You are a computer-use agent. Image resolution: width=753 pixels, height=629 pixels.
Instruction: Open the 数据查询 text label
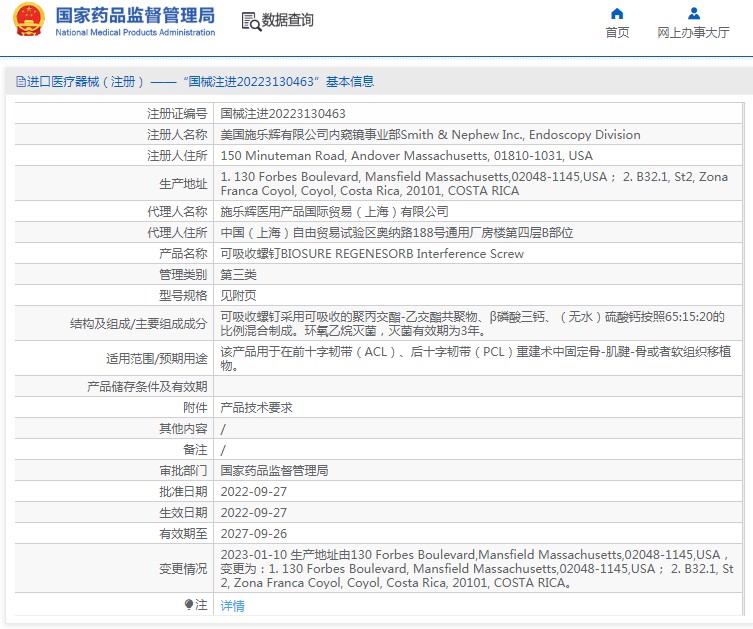[x=288, y=21]
